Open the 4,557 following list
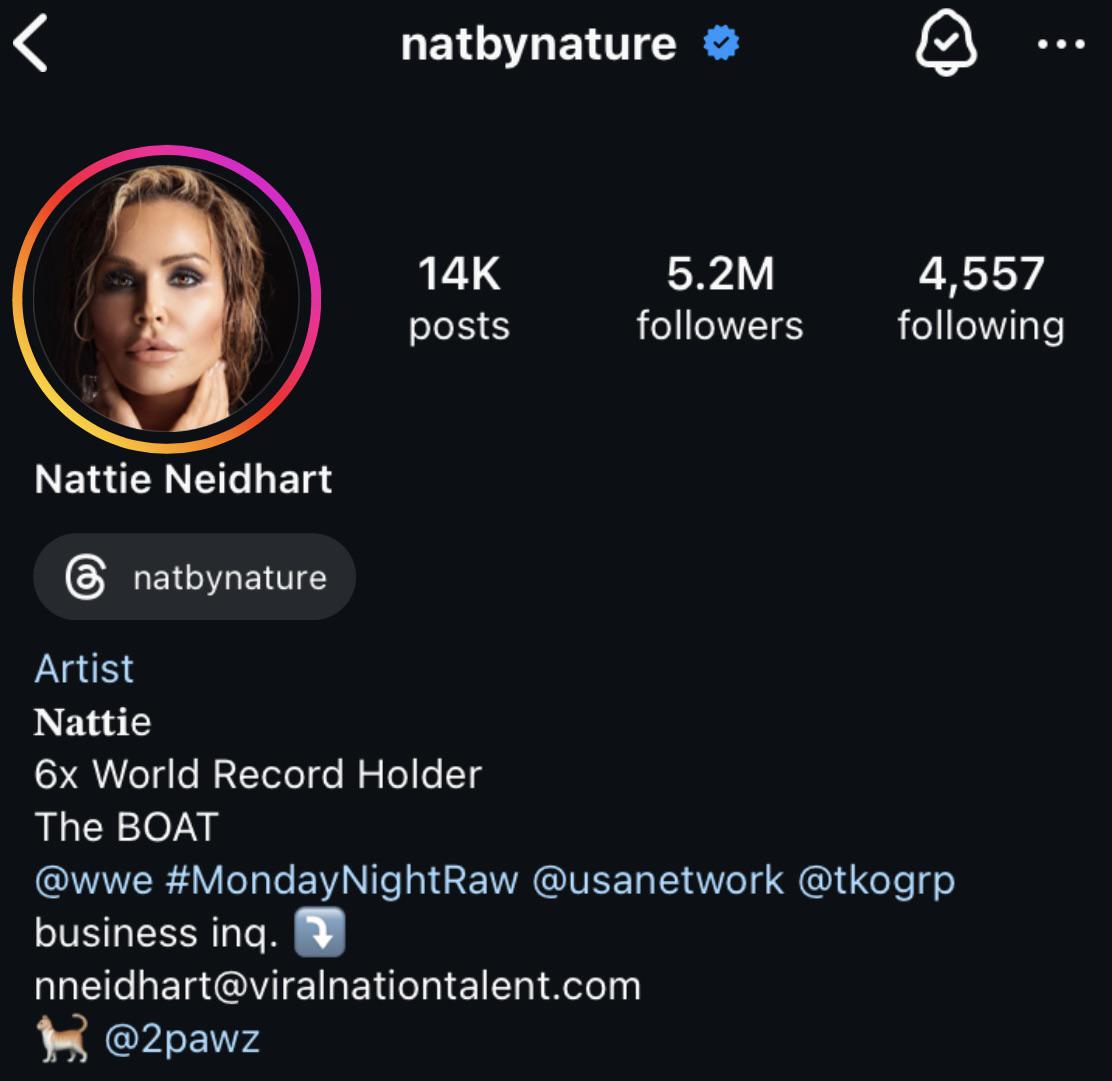Image resolution: width=1112 pixels, height=1081 pixels. click(980, 298)
